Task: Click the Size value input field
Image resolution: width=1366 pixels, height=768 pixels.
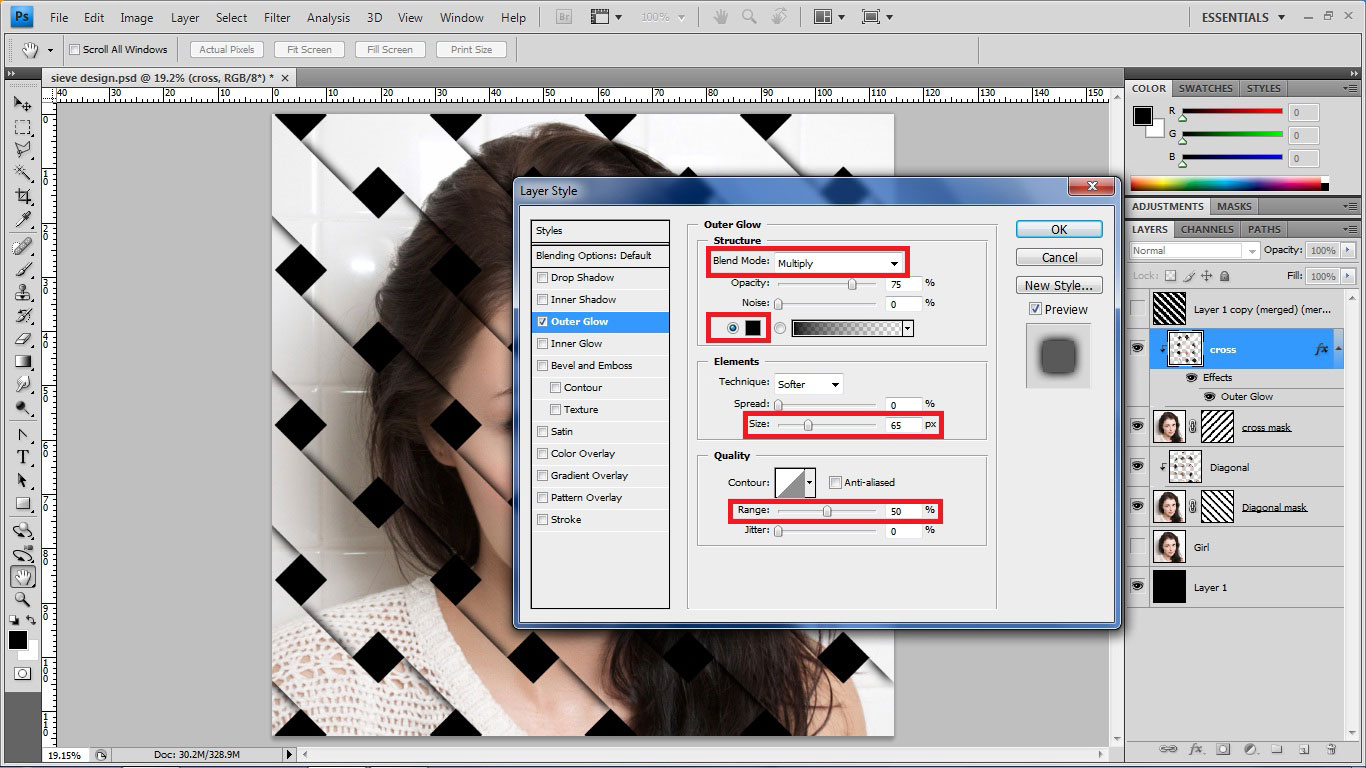Action: tap(900, 425)
